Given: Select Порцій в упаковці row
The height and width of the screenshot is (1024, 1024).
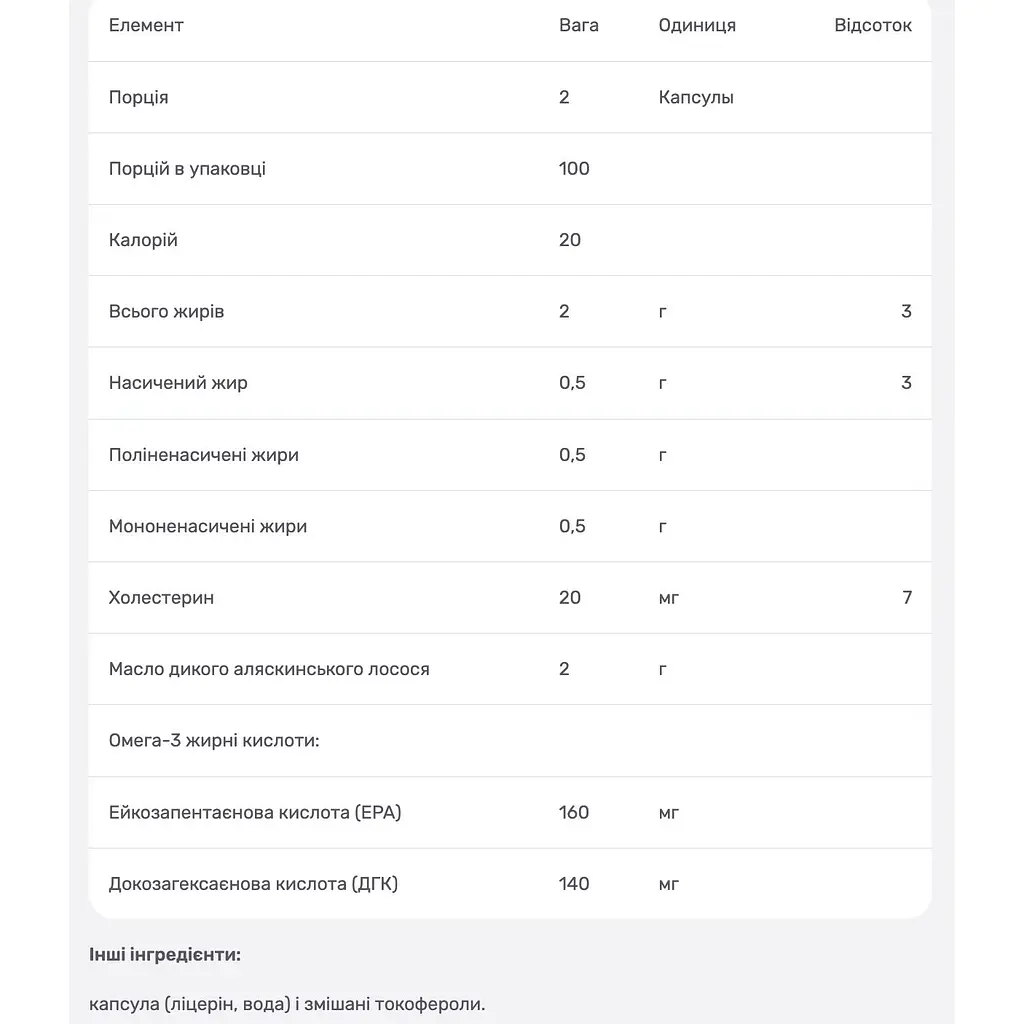Looking at the screenshot, I should click(x=509, y=168).
